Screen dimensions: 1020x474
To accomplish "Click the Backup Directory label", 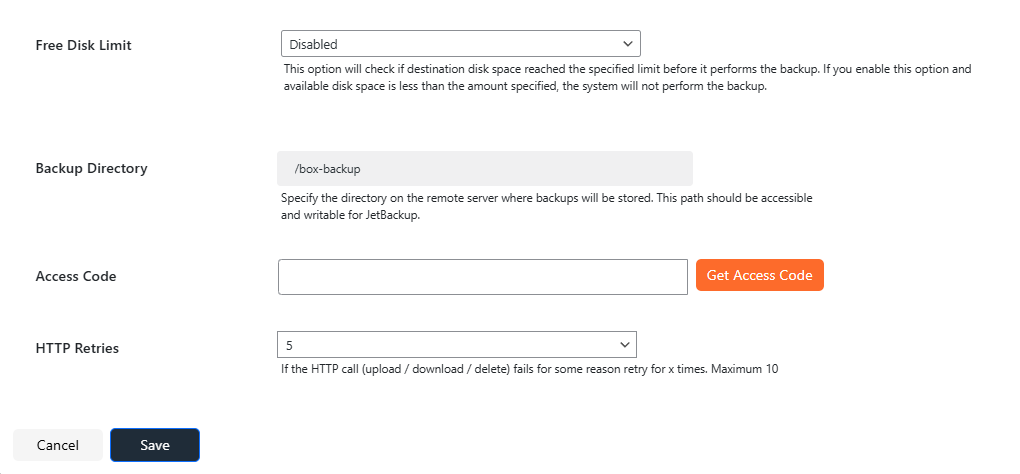I will tap(92, 168).
